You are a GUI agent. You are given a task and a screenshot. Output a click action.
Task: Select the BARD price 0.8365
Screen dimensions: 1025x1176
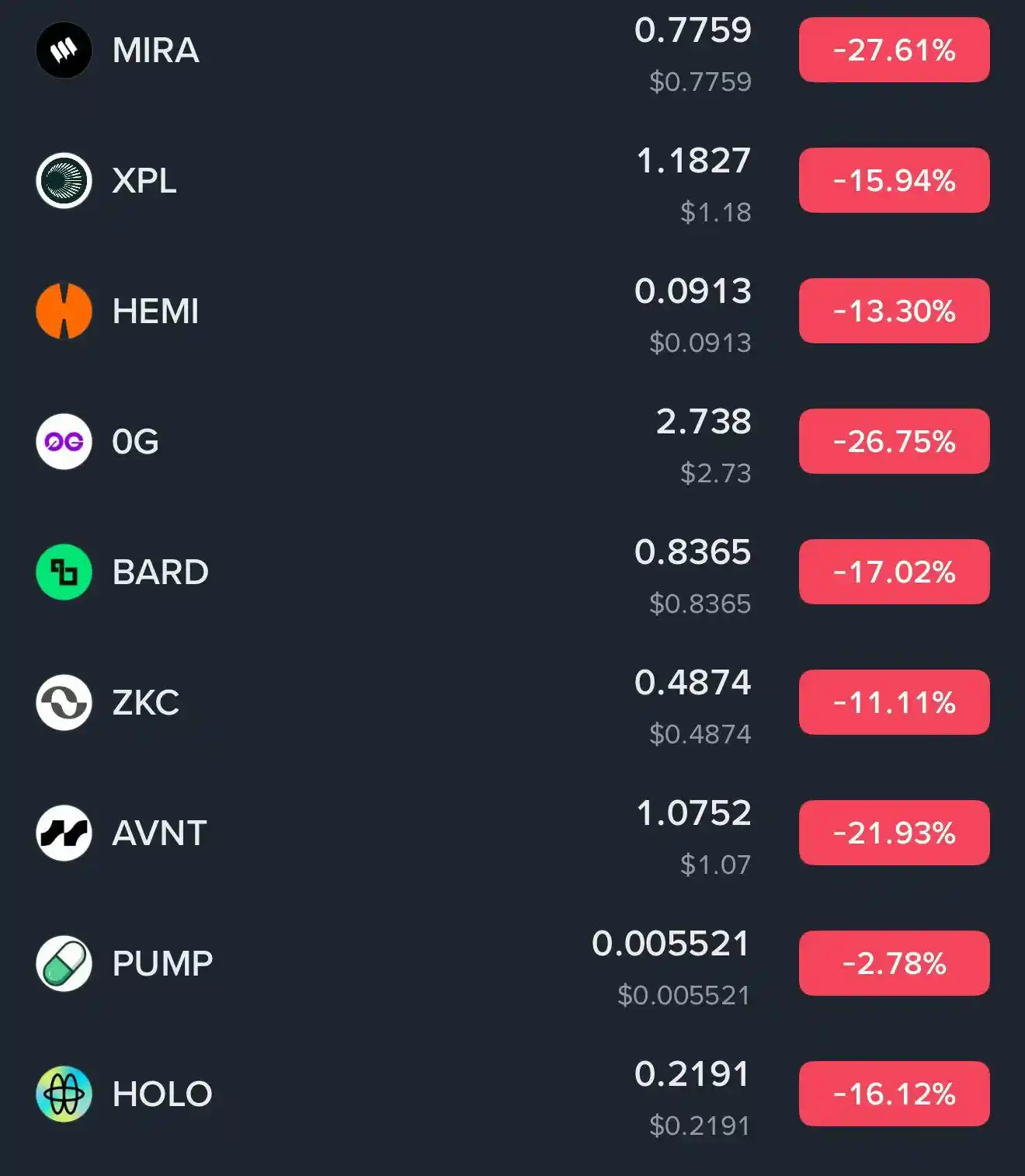tap(692, 552)
